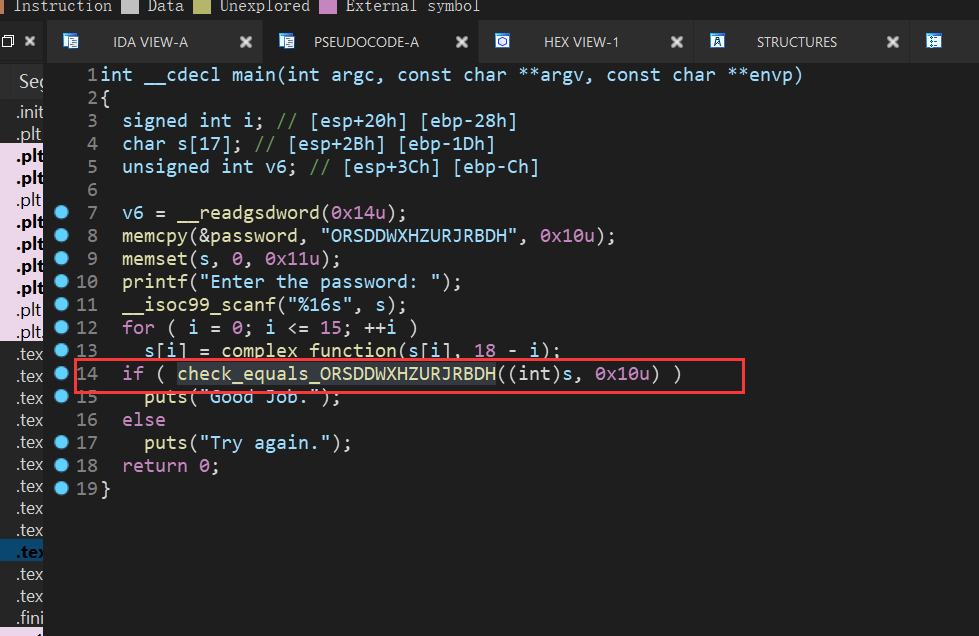This screenshot has height=636, width=979.
Task: Click the tab icon right of STRUCTURES
Action: click(x=933, y=41)
